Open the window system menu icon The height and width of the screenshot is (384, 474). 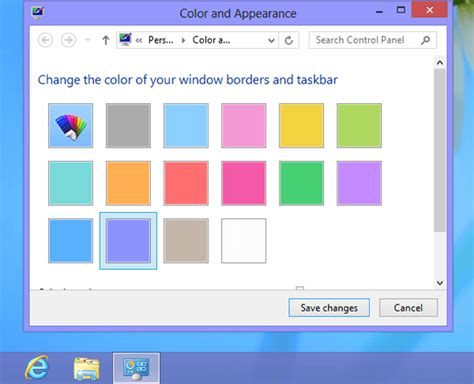[38, 12]
